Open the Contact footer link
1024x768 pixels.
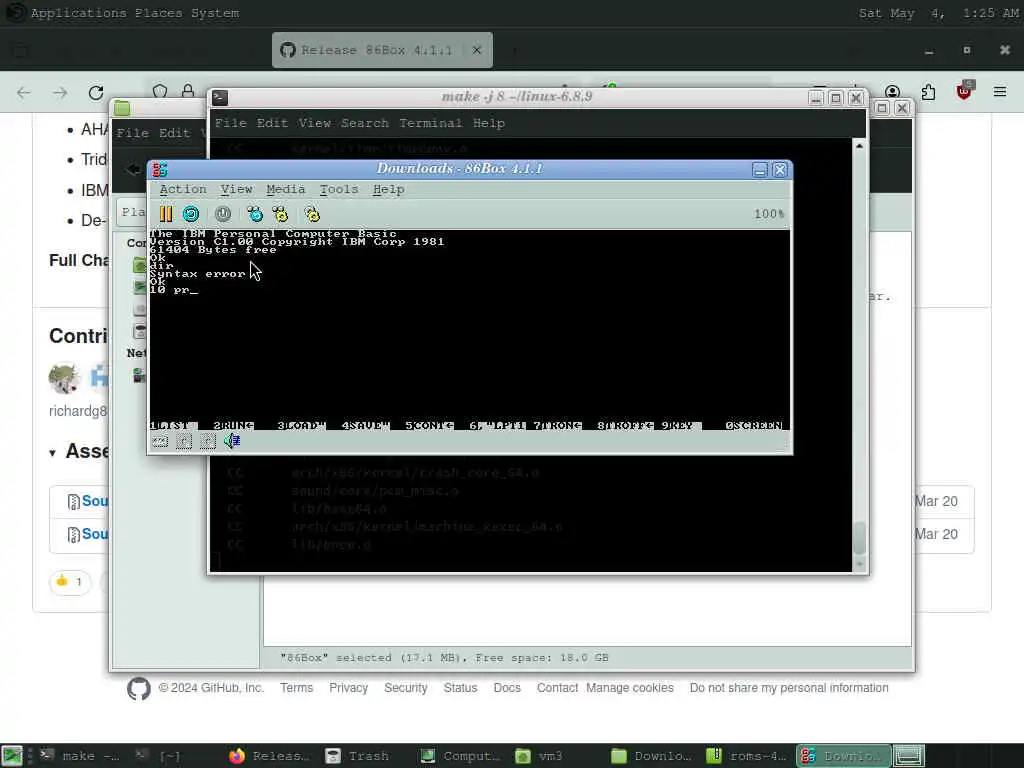[x=557, y=688]
